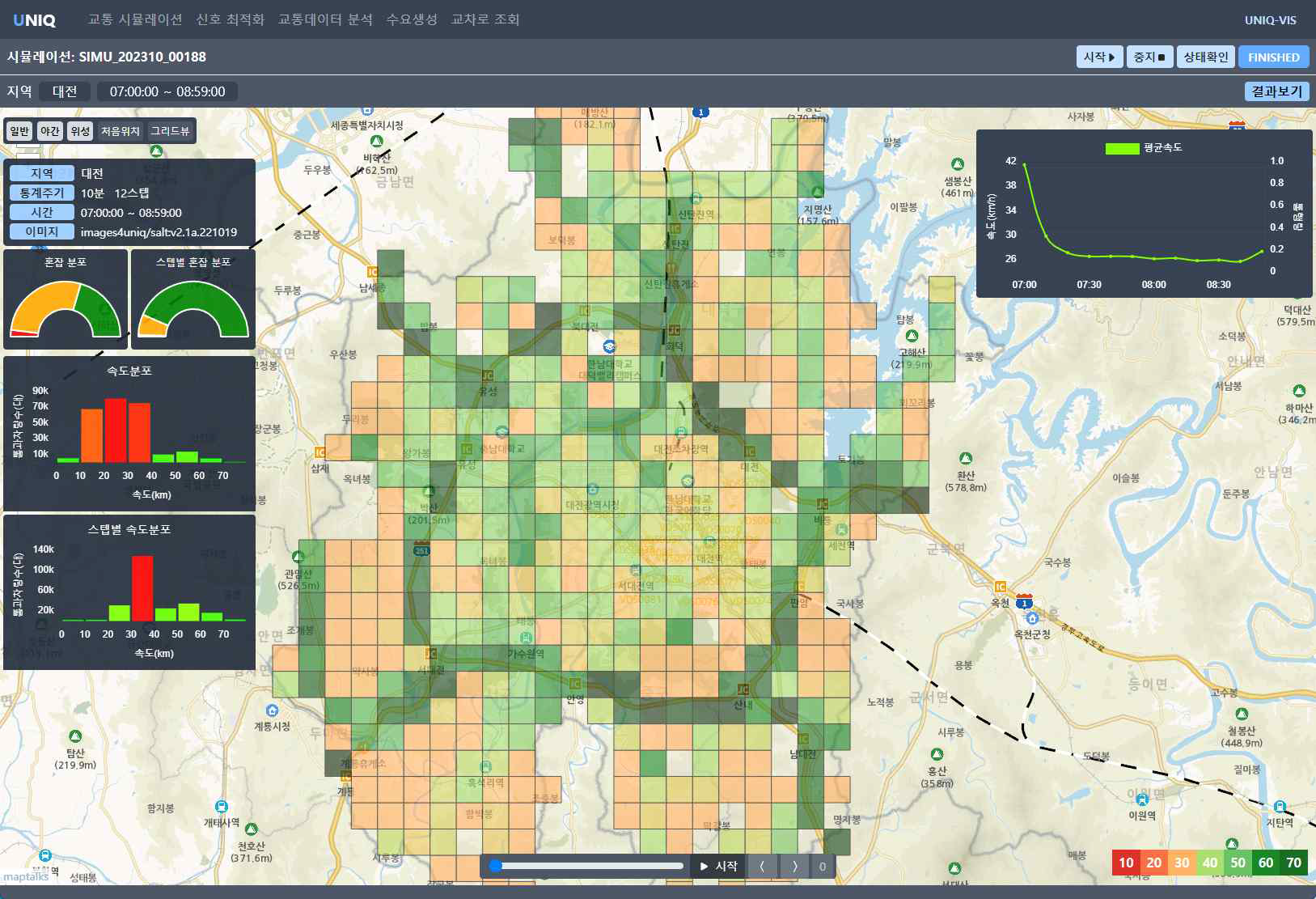Click the 개태사역 station icon
This screenshot has width=1316, height=899.
pyautogui.click(x=221, y=807)
